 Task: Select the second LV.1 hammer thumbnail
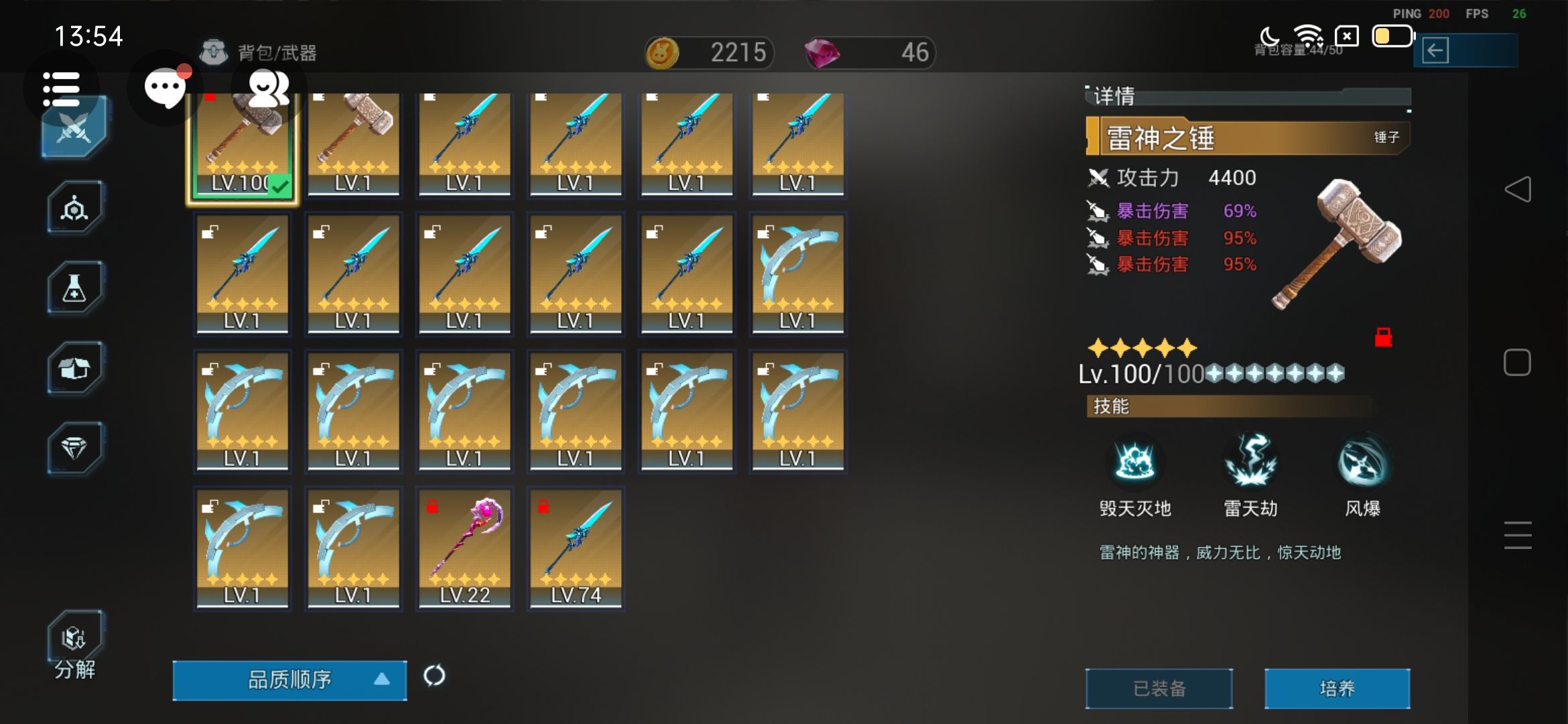click(353, 145)
